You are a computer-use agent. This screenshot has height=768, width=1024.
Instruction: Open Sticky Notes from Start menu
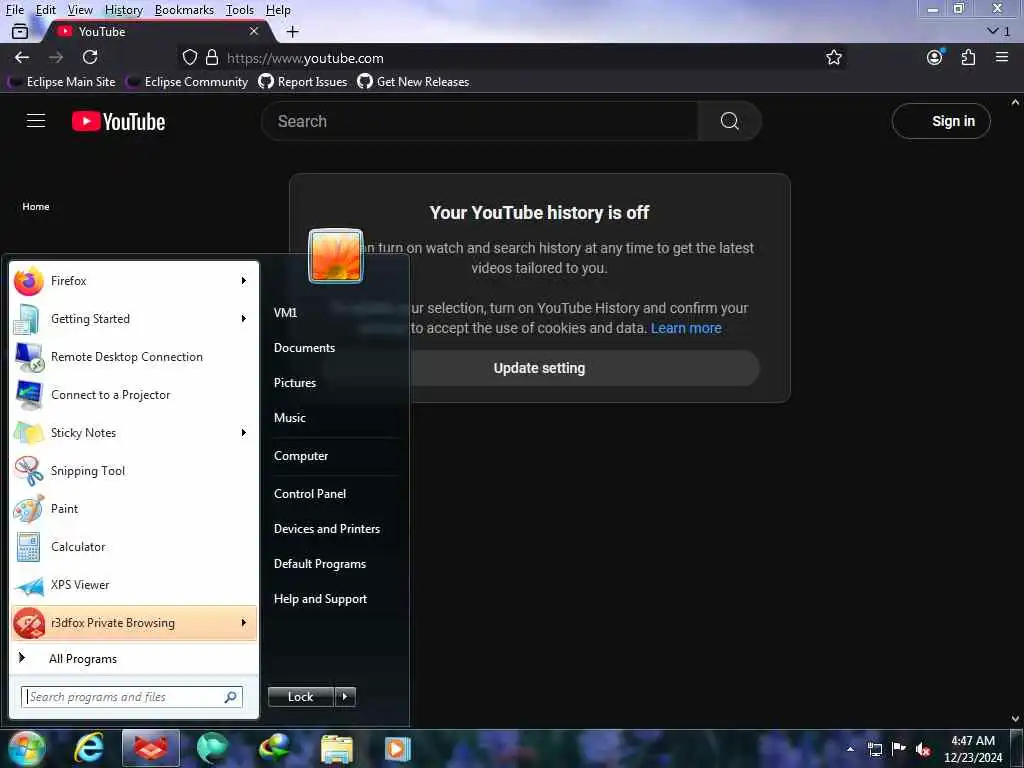[134, 432]
